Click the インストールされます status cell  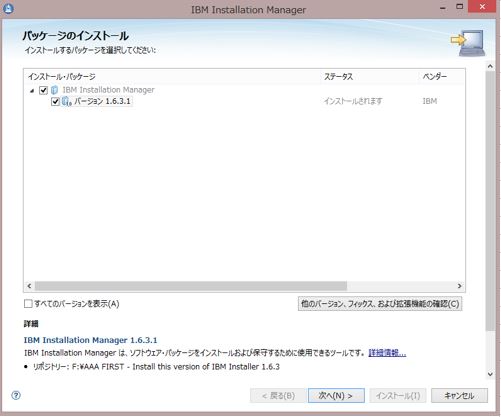click(353, 101)
